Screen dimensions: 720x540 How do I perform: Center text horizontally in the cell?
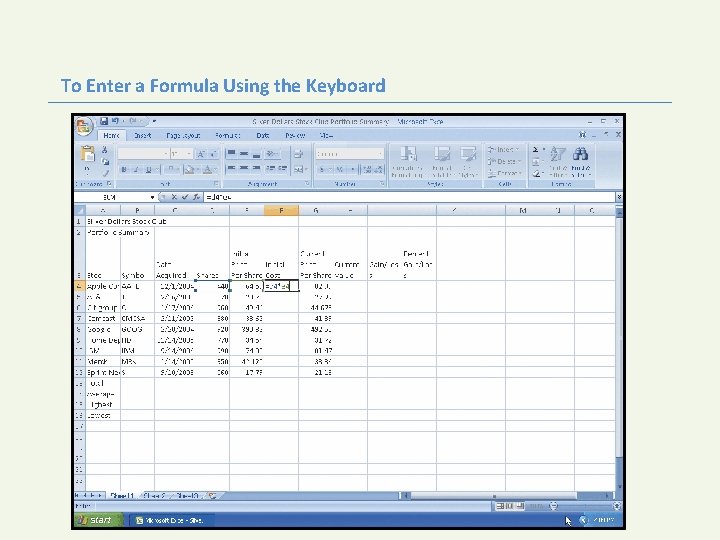click(244, 169)
